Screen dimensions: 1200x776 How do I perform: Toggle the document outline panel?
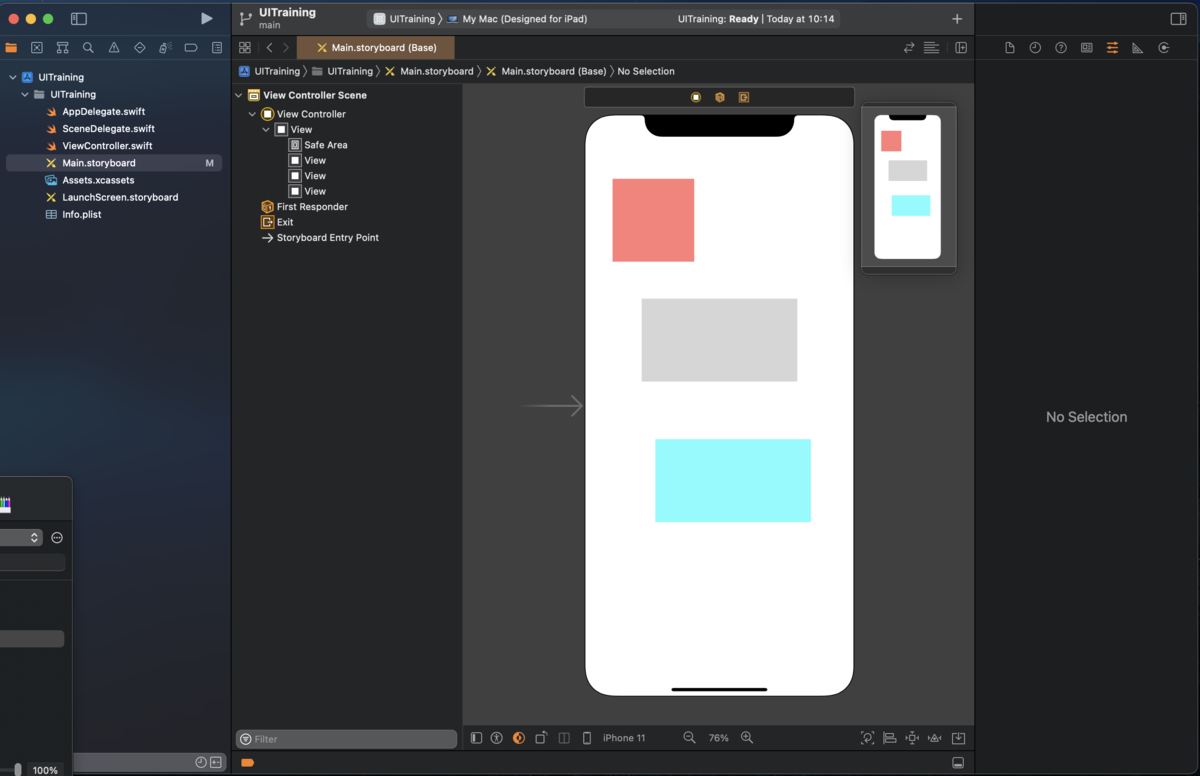click(476, 738)
